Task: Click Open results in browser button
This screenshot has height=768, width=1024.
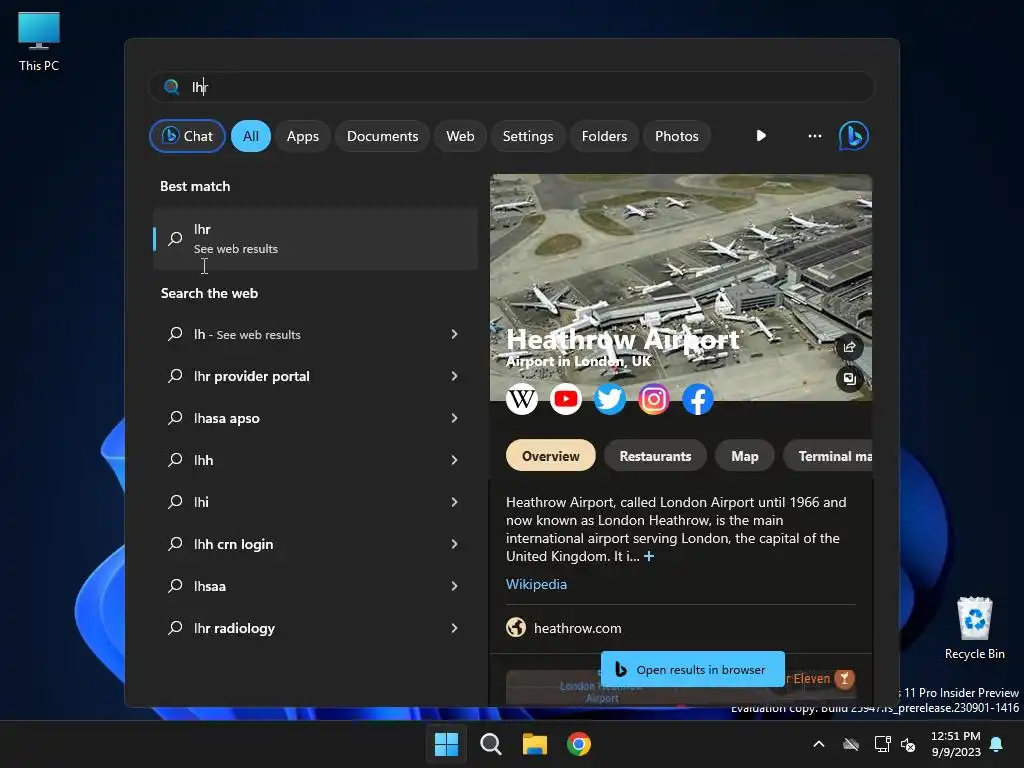Action: point(692,669)
